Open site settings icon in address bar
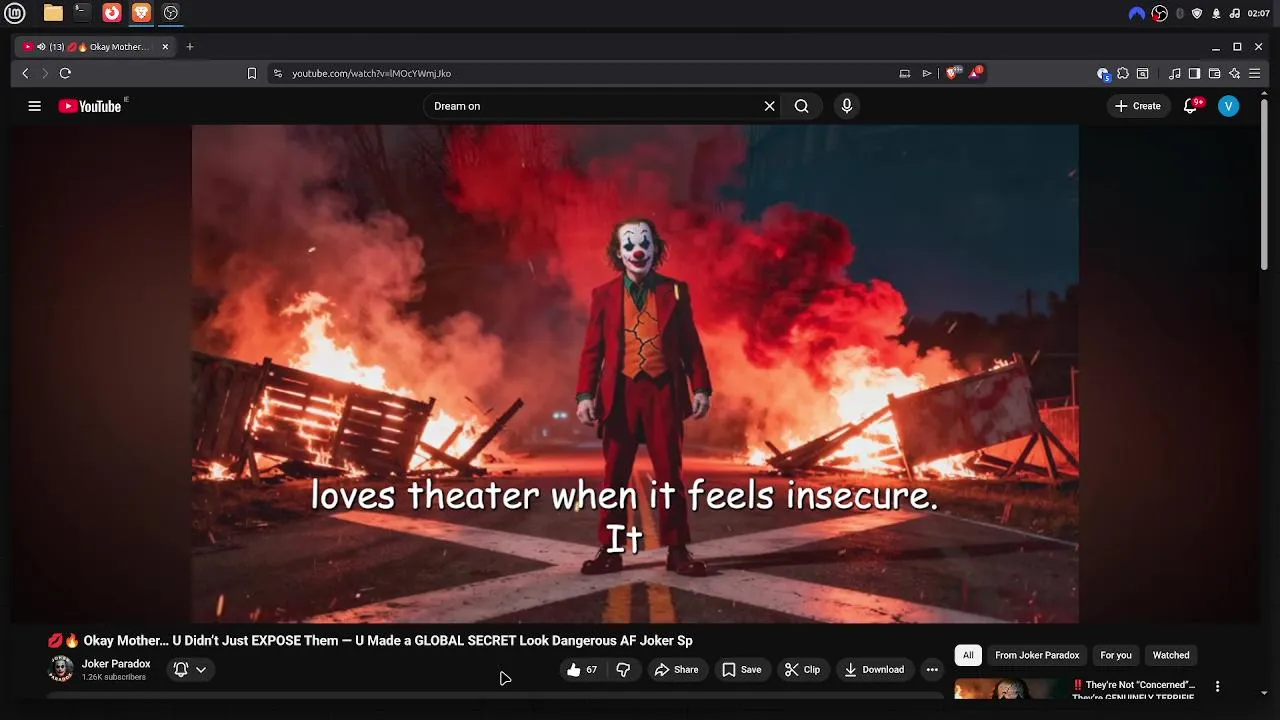Viewport: 1280px width, 720px height. point(278,73)
